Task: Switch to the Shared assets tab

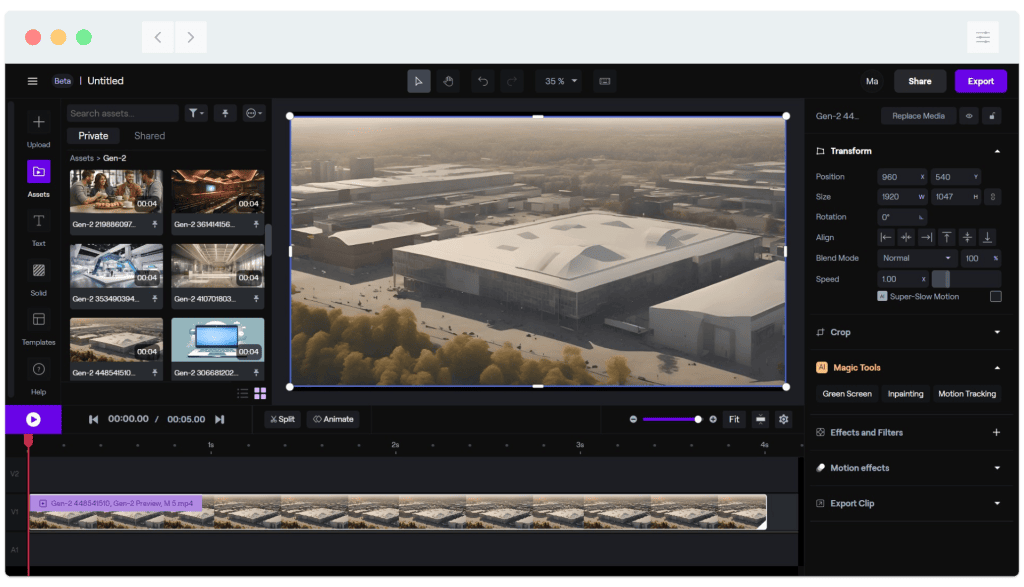Action: click(149, 135)
